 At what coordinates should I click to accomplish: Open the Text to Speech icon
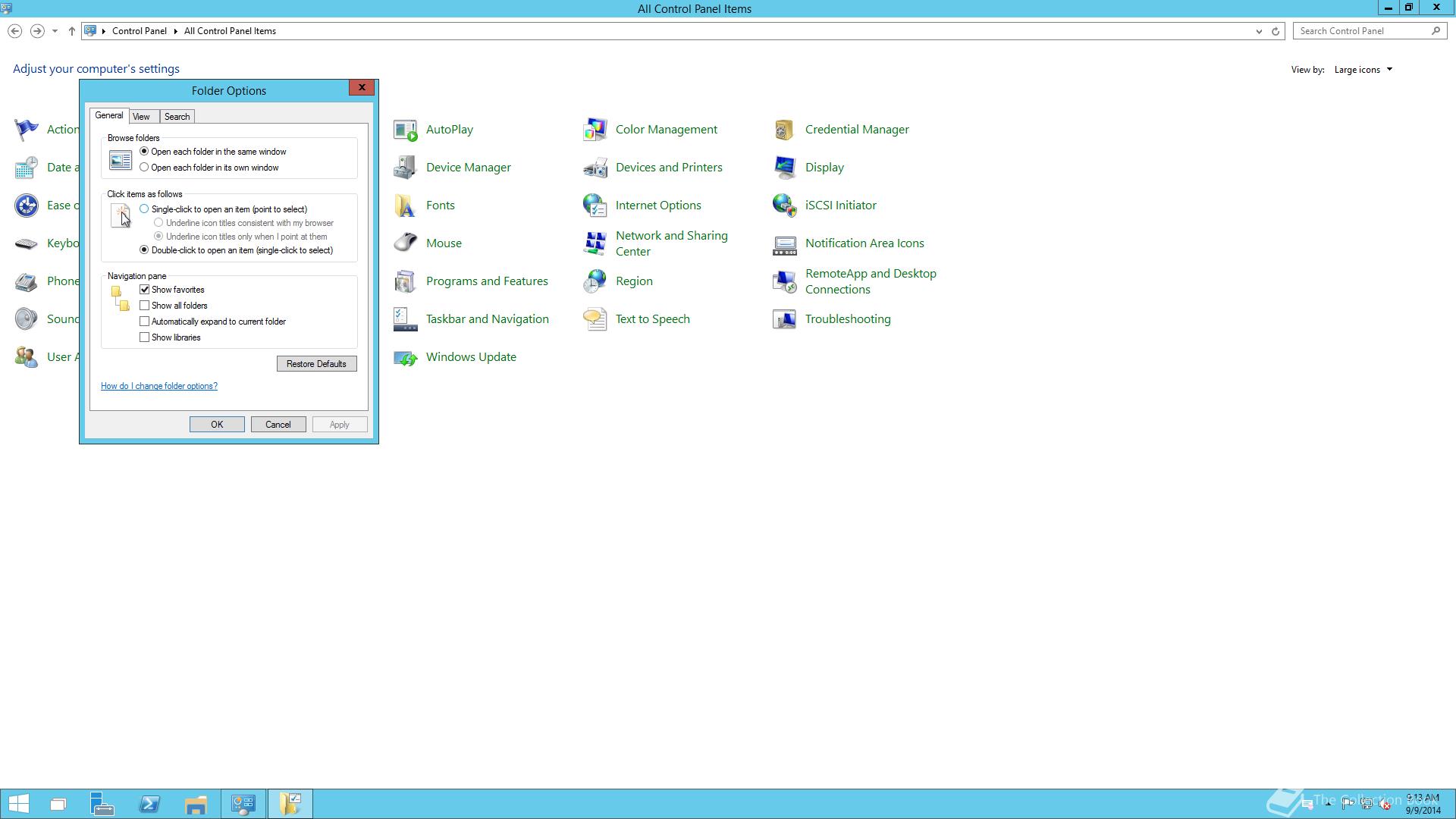pos(595,319)
